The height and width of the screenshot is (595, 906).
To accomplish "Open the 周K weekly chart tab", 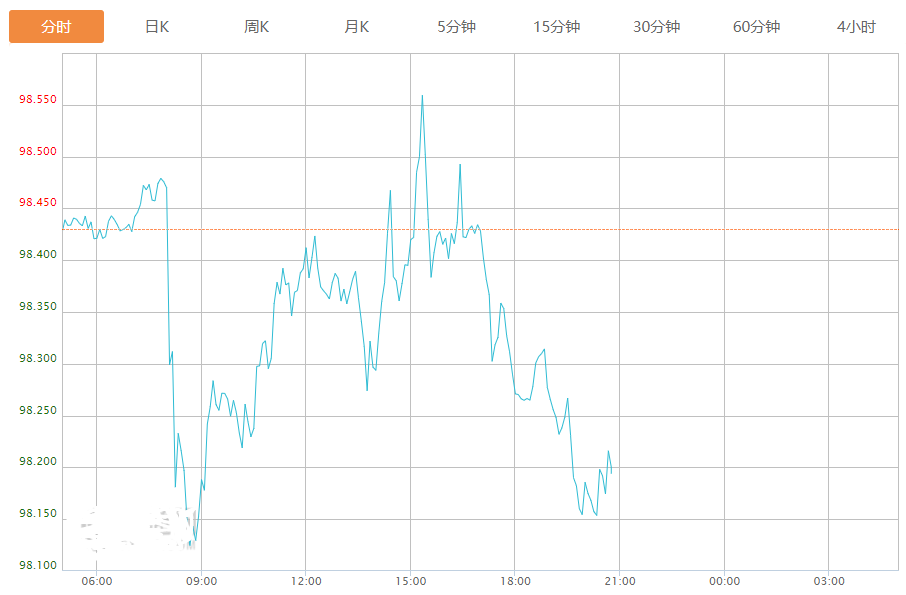I will [x=257, y=27].
